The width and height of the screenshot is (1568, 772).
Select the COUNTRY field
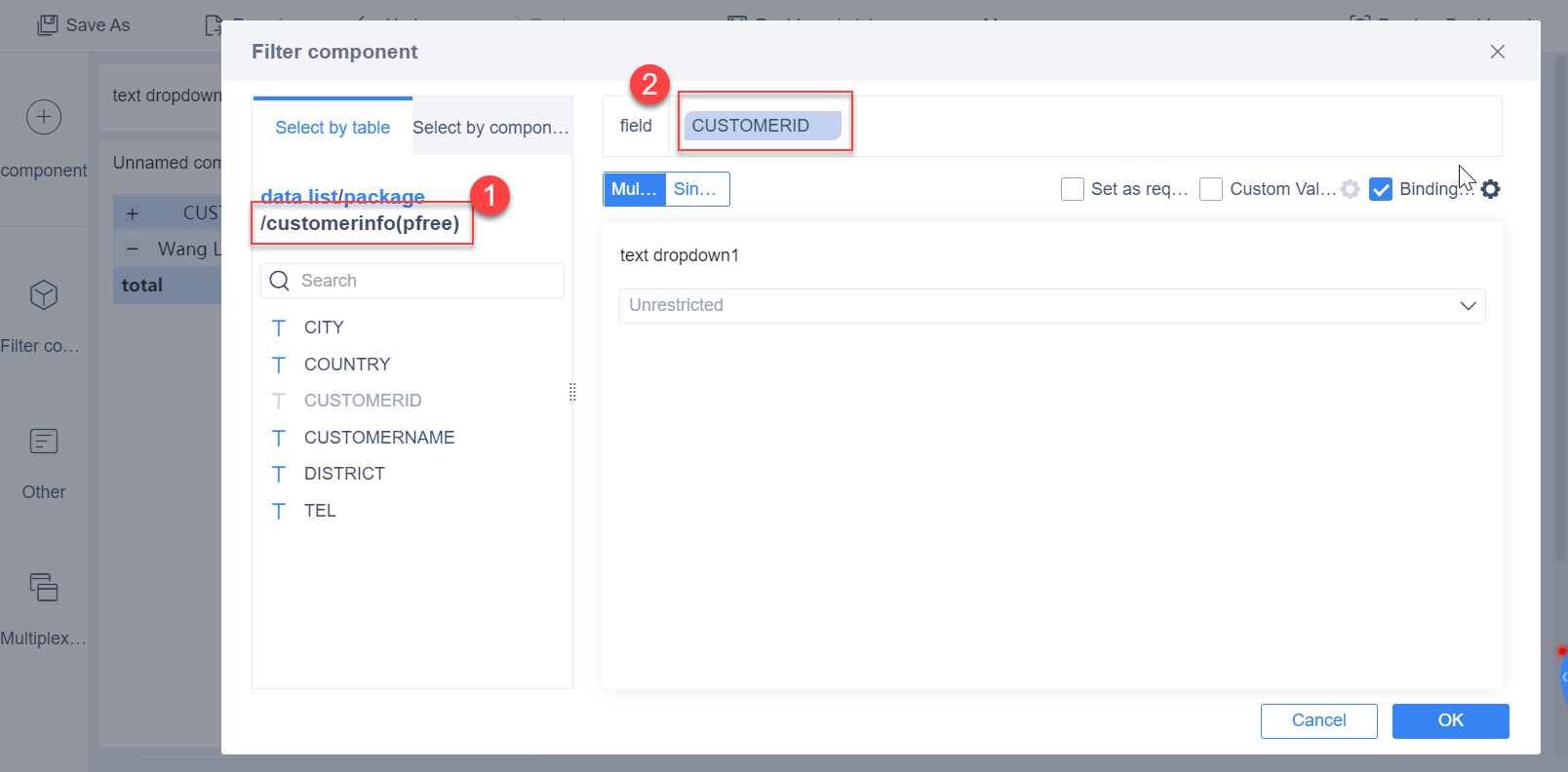point(347,365)
